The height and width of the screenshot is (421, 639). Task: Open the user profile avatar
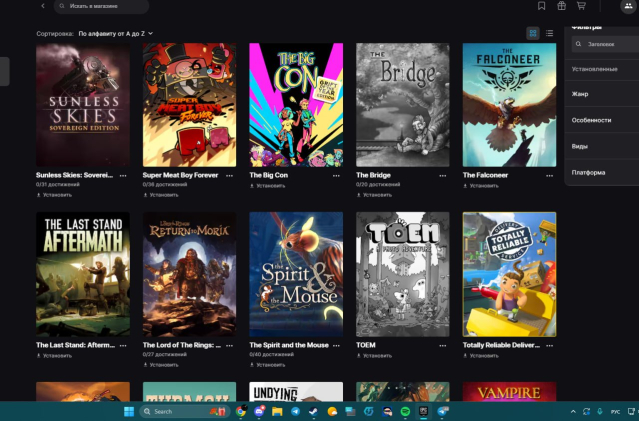tap(627, 6)
